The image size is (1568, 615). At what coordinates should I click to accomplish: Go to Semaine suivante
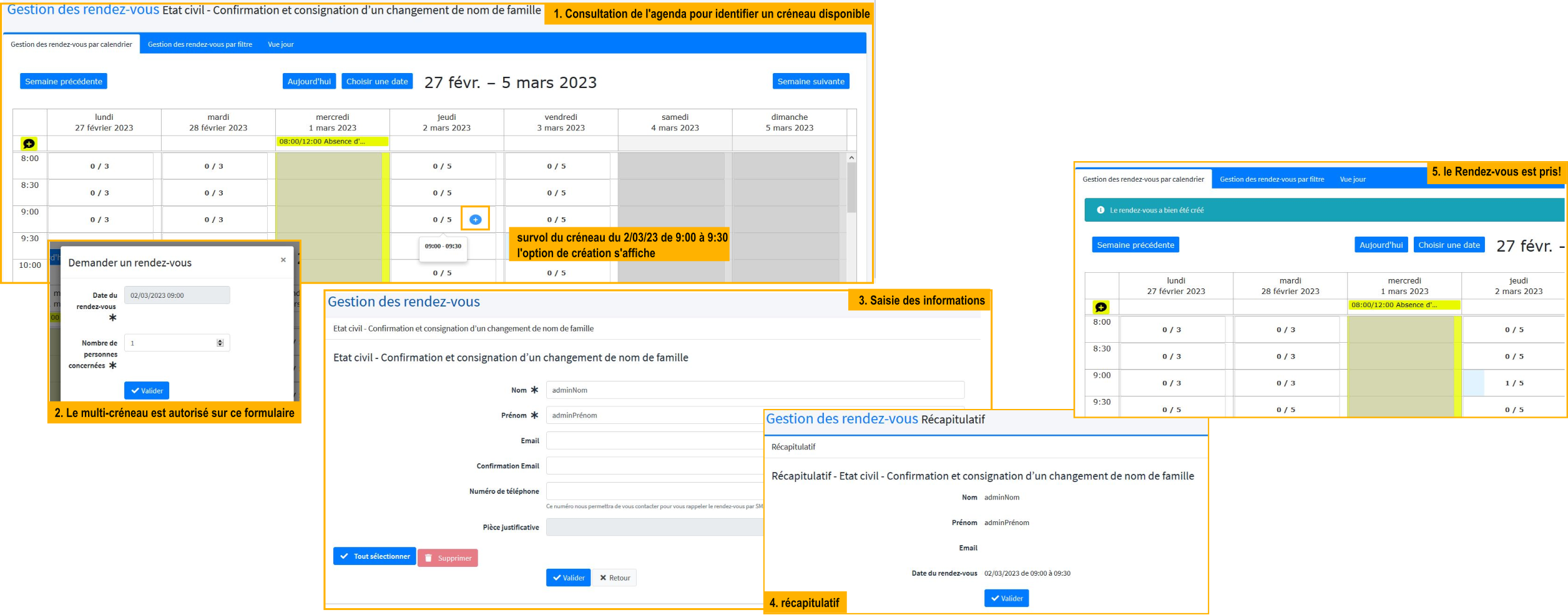click(x=810, y=81)
